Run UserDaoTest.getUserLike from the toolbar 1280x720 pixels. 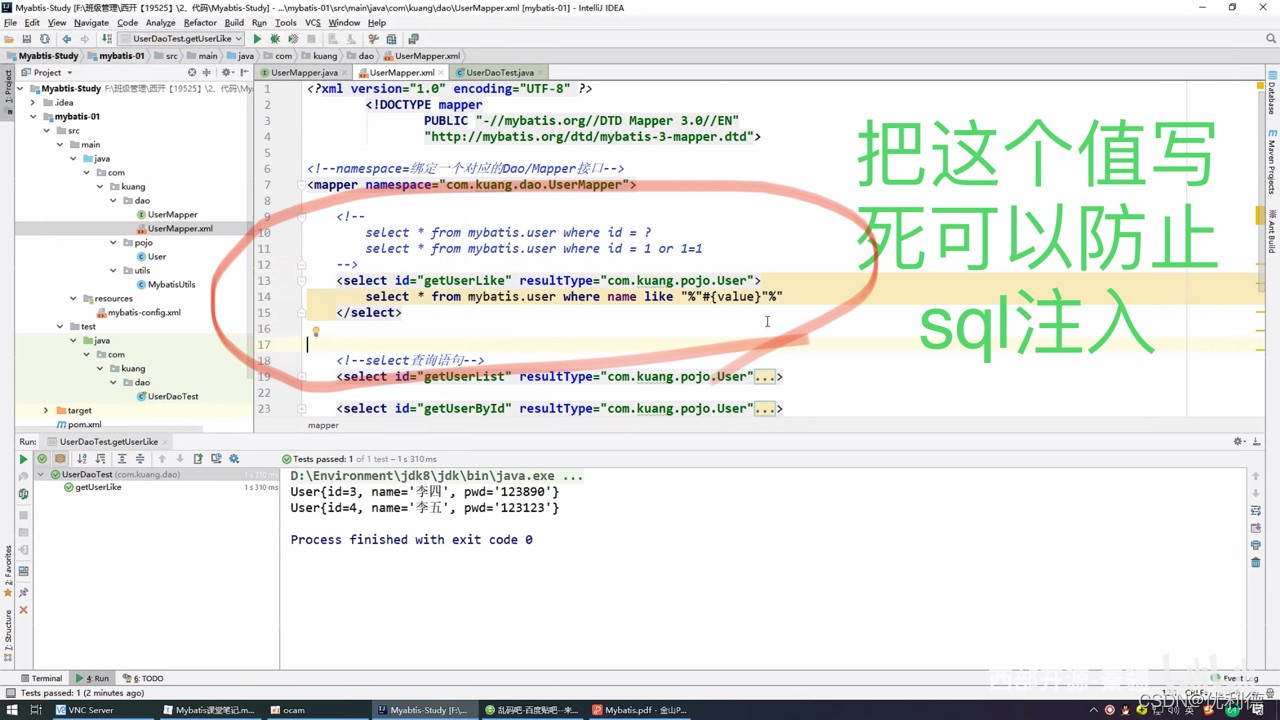[x=257, y=39]
